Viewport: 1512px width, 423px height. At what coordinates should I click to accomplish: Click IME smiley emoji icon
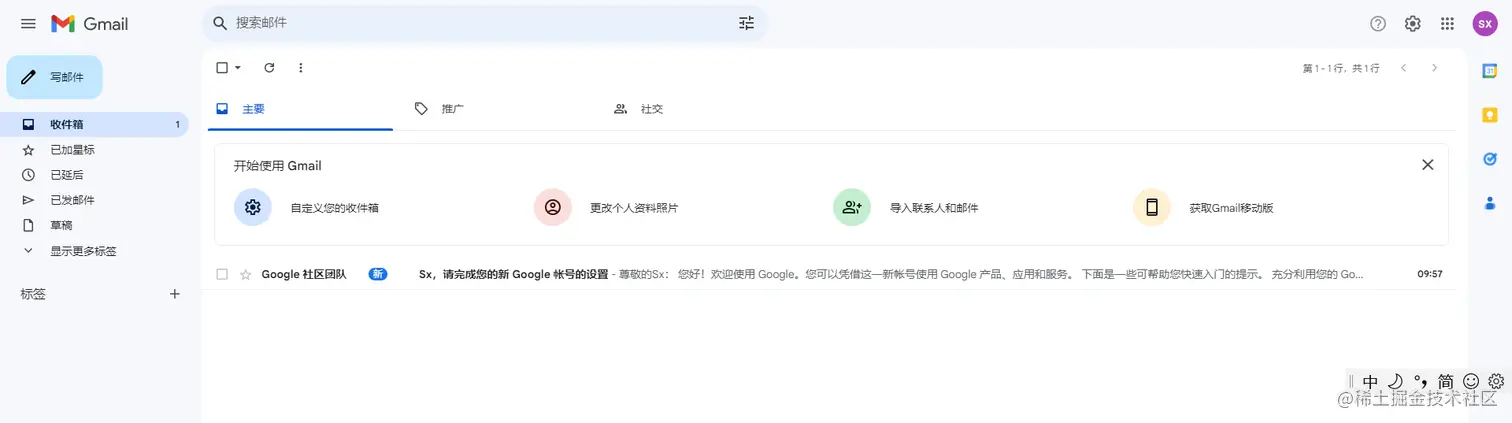pos(1471,381)
